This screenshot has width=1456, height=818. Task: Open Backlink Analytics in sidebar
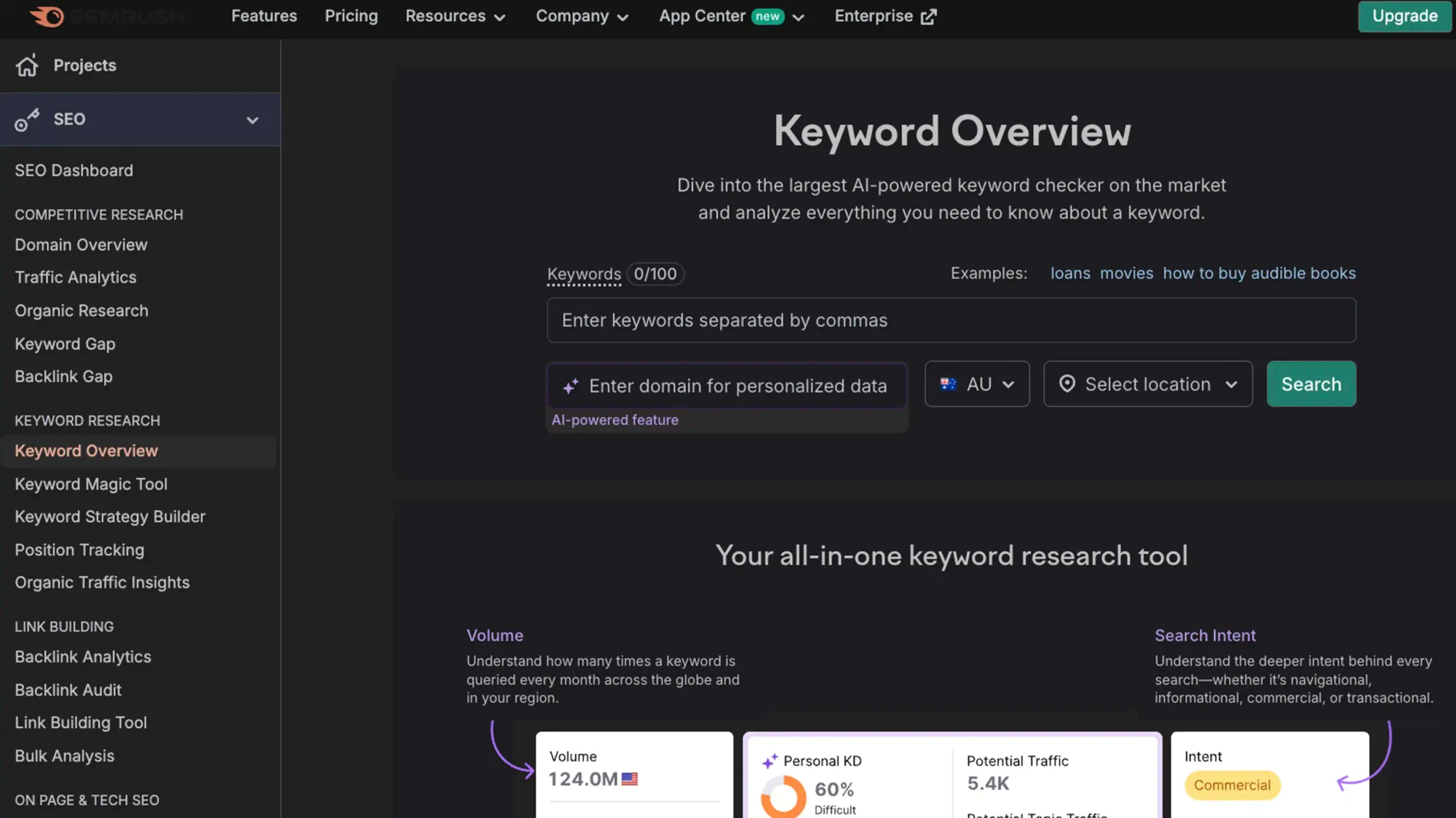[83, 657]
